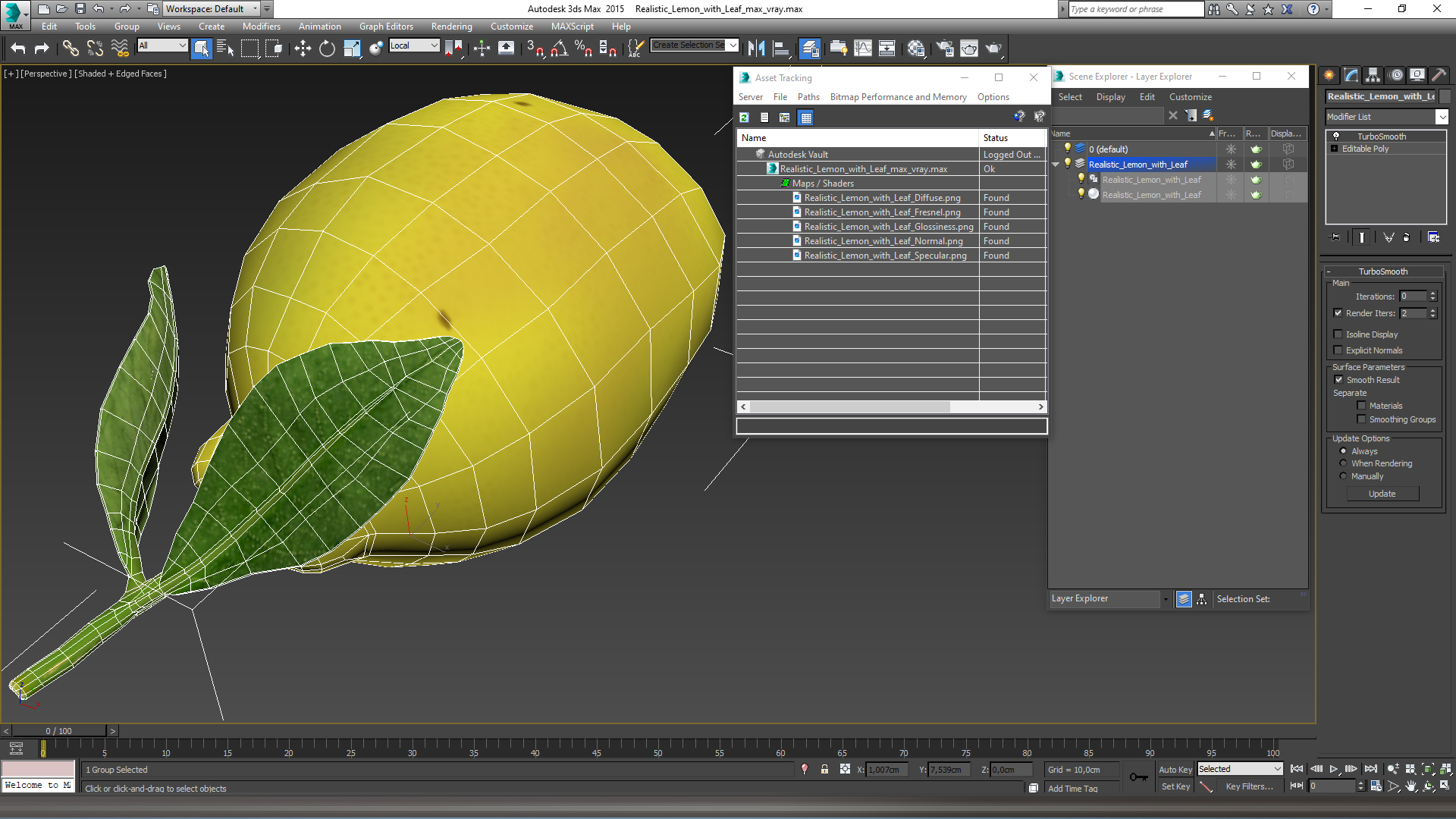Click the search keyword input field
This screenshot has width=1456, height=819.
(1135, 9)
